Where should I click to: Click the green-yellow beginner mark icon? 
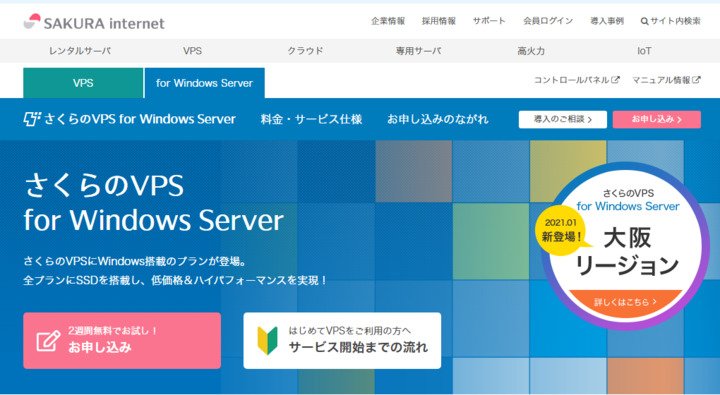[x=267, y=341]
